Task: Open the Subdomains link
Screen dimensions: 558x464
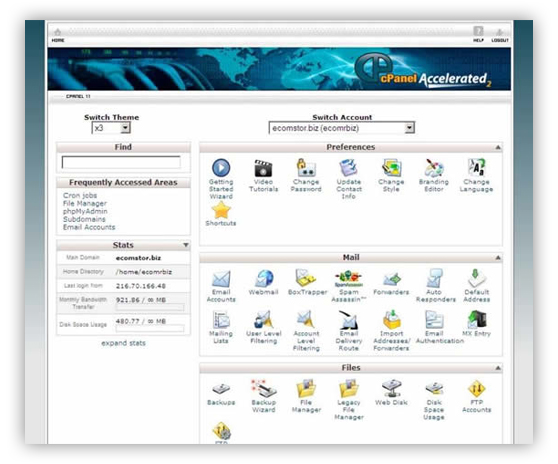Action: [84, 219]
